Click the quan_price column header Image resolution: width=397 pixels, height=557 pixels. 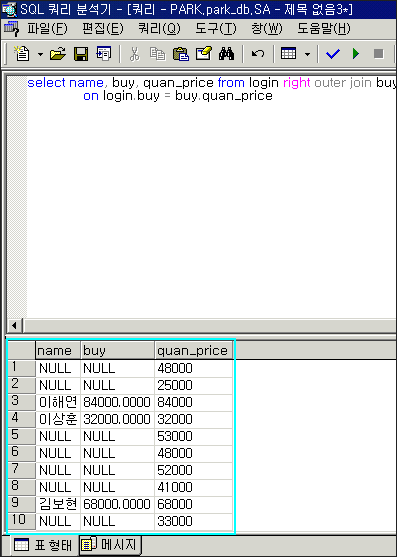pos(194,351)
